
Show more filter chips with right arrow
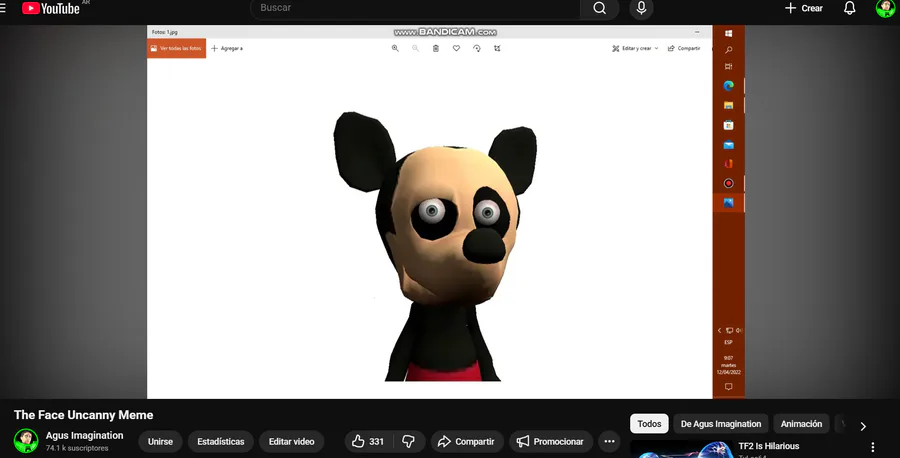coord(863,425)
